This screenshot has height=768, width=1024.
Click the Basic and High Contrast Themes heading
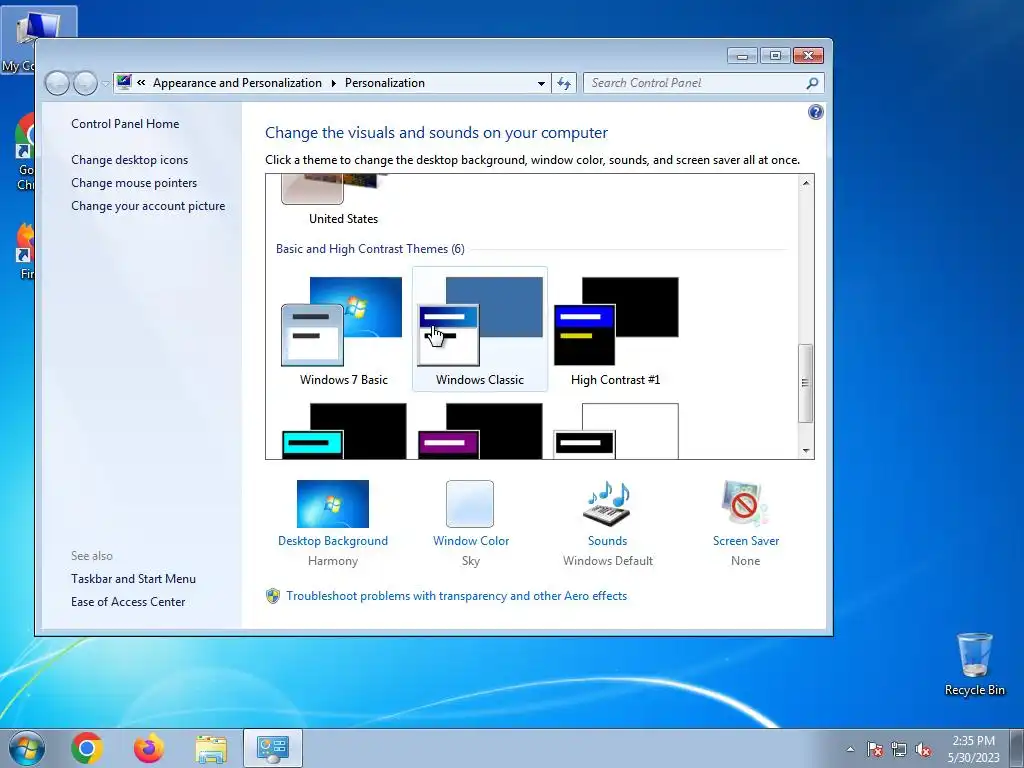pyautogui.click(x=370, y=249)
